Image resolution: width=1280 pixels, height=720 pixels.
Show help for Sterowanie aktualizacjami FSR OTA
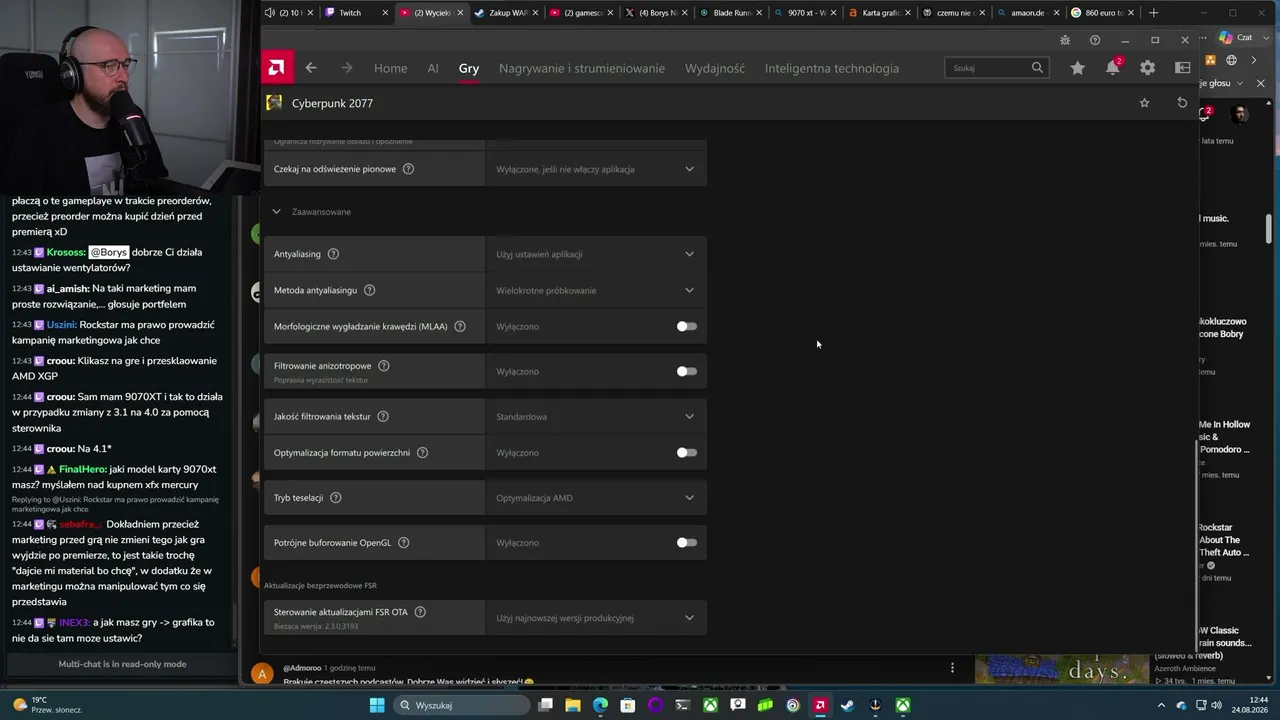[x=420, y=612]
